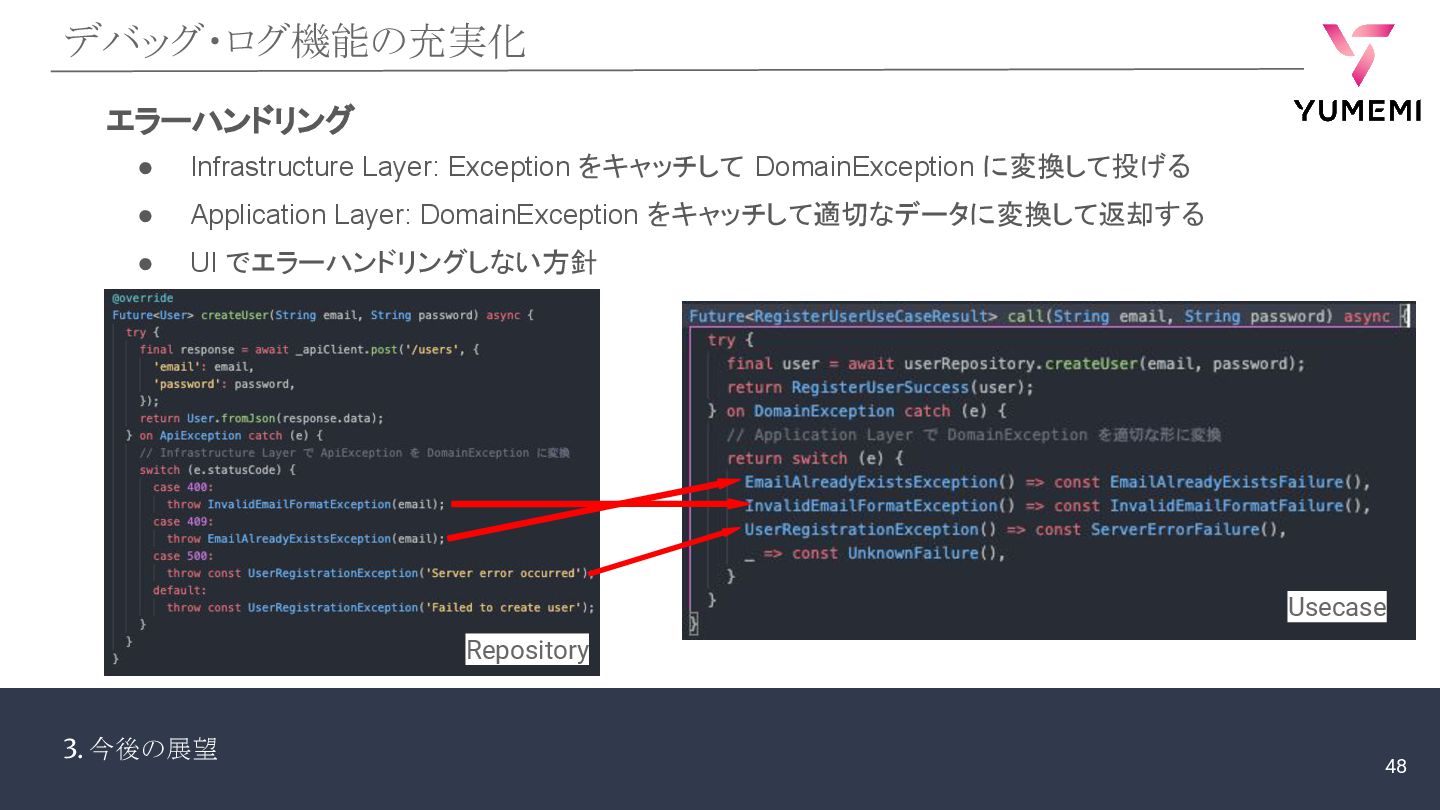
Task: Select throw InvalidEmailFormatException(email) in the Repository code
Action: [305, 504]
